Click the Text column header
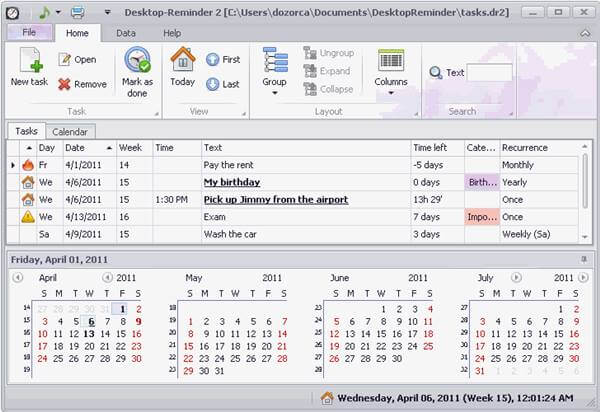 [306, 148]
